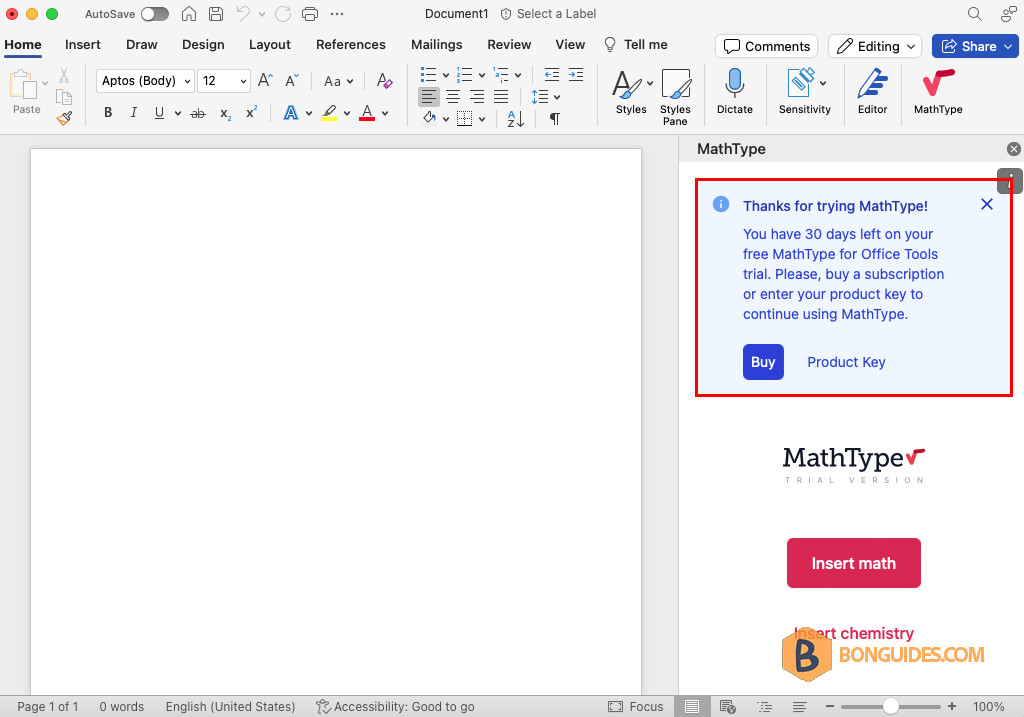This screenshot has height=717, width=1024.
Task: Toggle strikethrough formatting
Action: pos(198,114)
